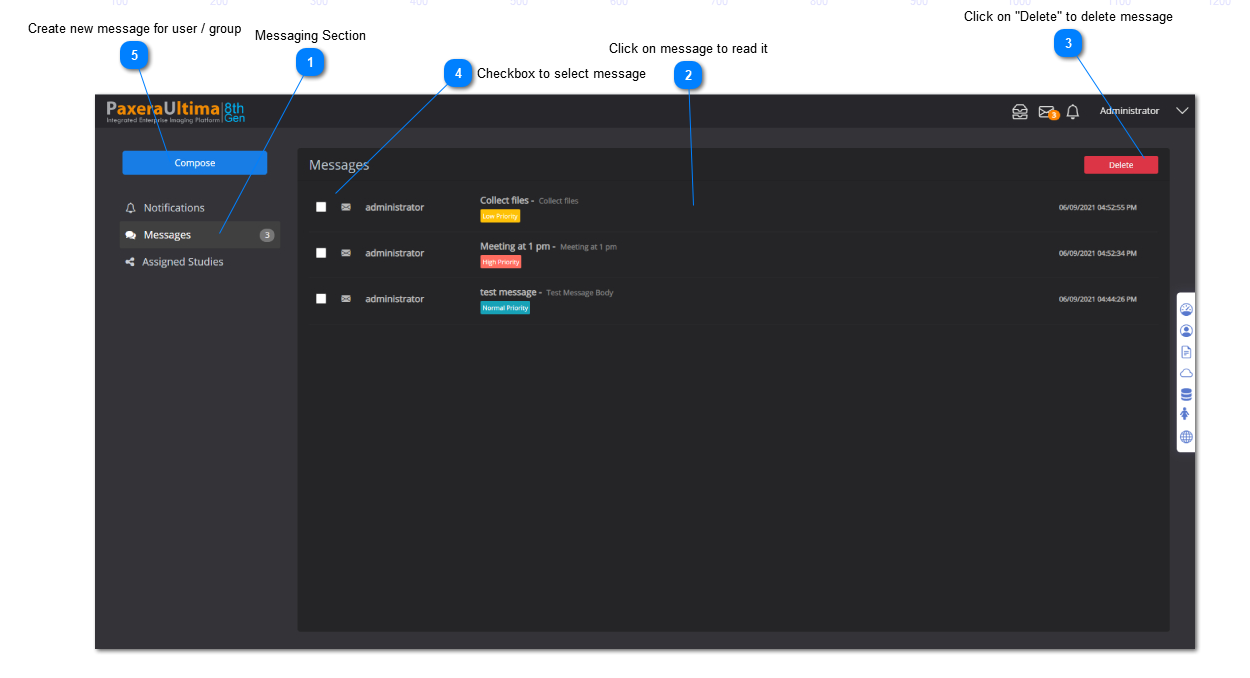This screenshot has height=678, width=1250.
Task: Click the envelope messages icon with badge
Action: click(x=1046, y=112)
